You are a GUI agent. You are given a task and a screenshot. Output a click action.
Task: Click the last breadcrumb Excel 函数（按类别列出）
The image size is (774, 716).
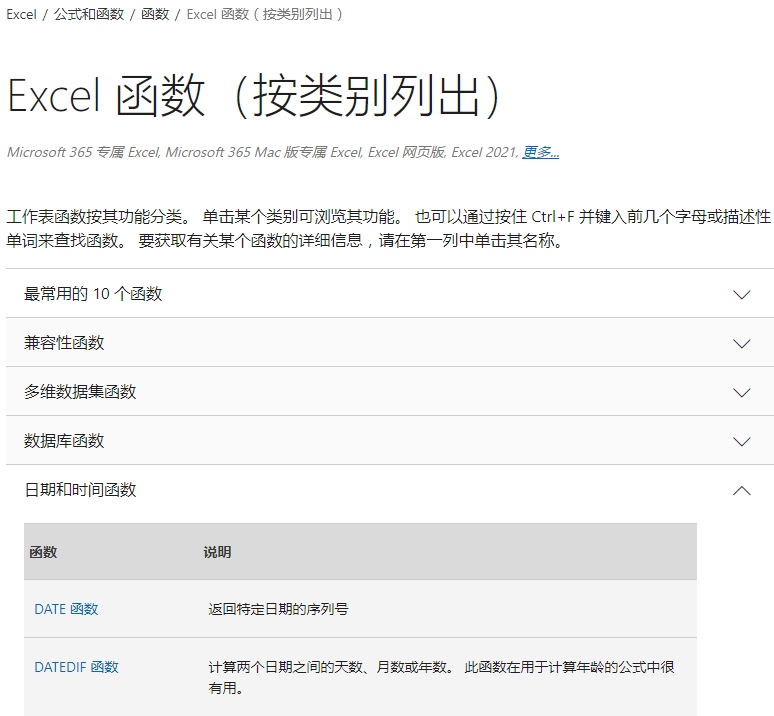pyautogui.click(x=265, y=15)
